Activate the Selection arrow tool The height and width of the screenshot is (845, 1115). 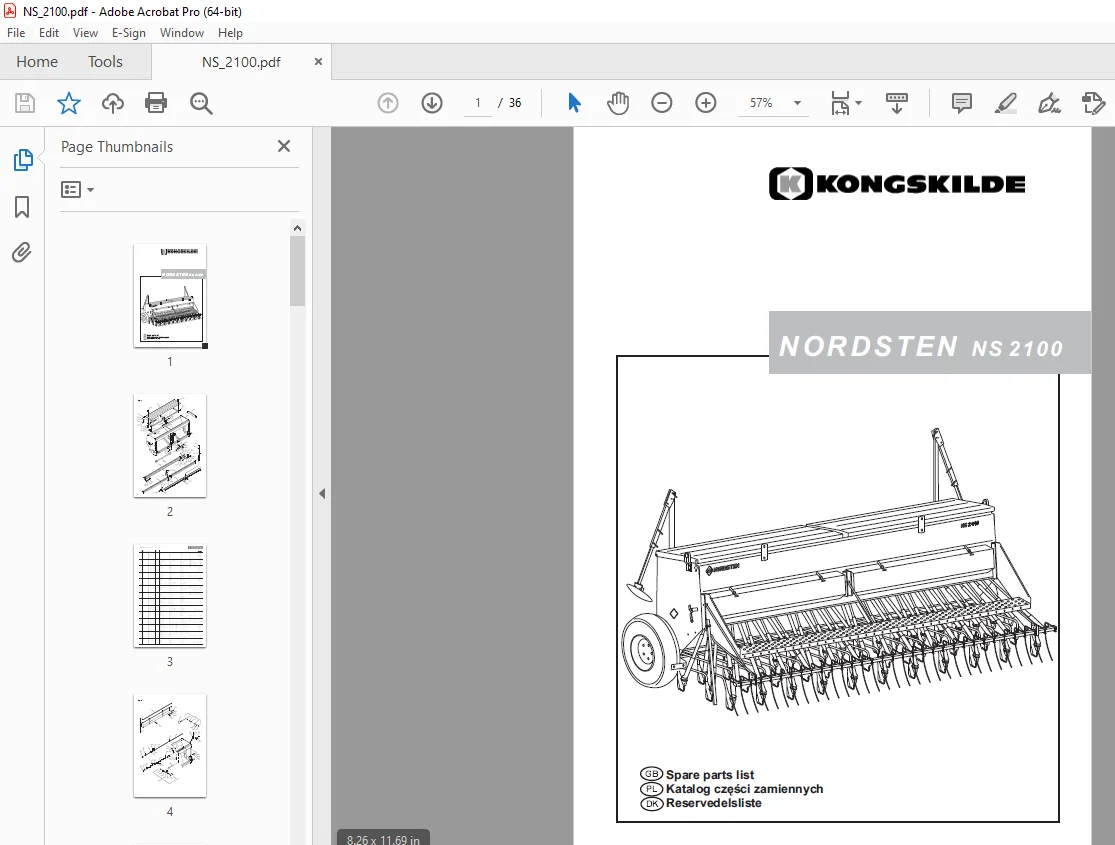click(x=575, y=103)
